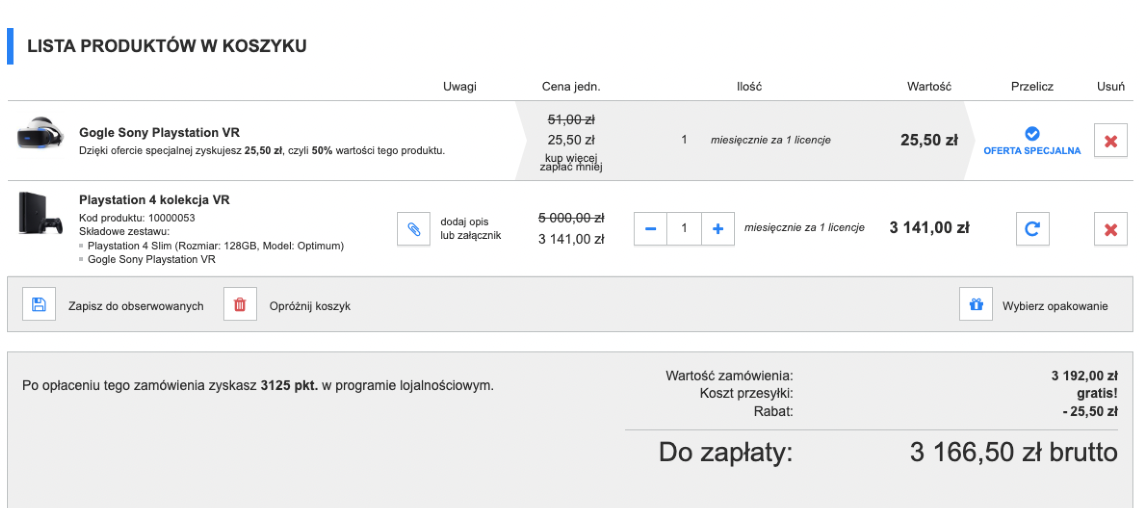Click order value 3 192,00 zł
This screenshot has height=508, width=1140.
coord(1084,376)
